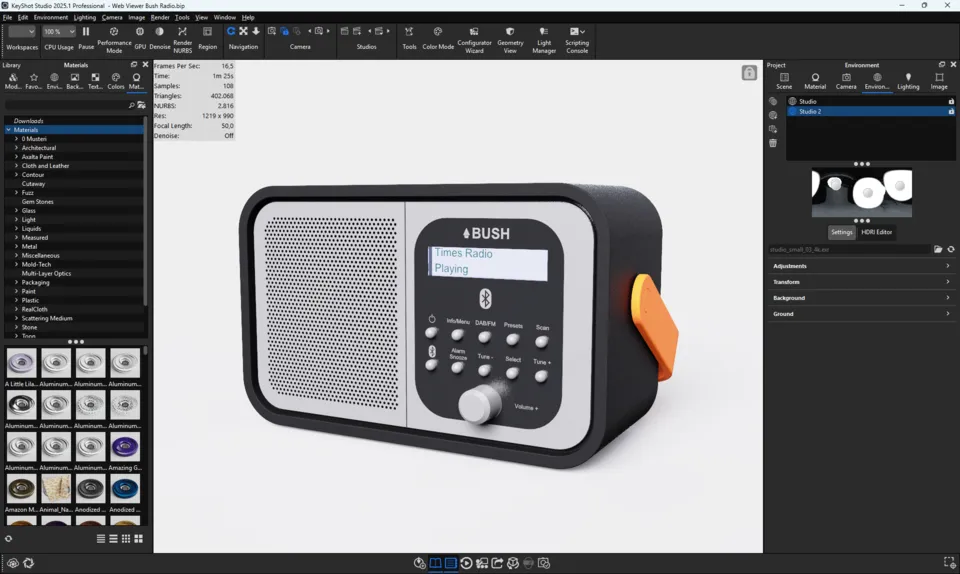960x574 pixels.
Task: Delete the selected environment with trash icon
Action: click(x=773, y=143)
